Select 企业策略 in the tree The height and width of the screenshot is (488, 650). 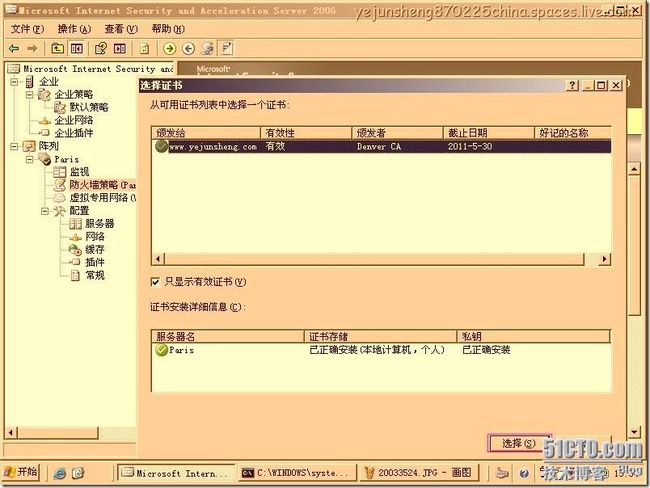pyautogui.click(x=74, y=95)
